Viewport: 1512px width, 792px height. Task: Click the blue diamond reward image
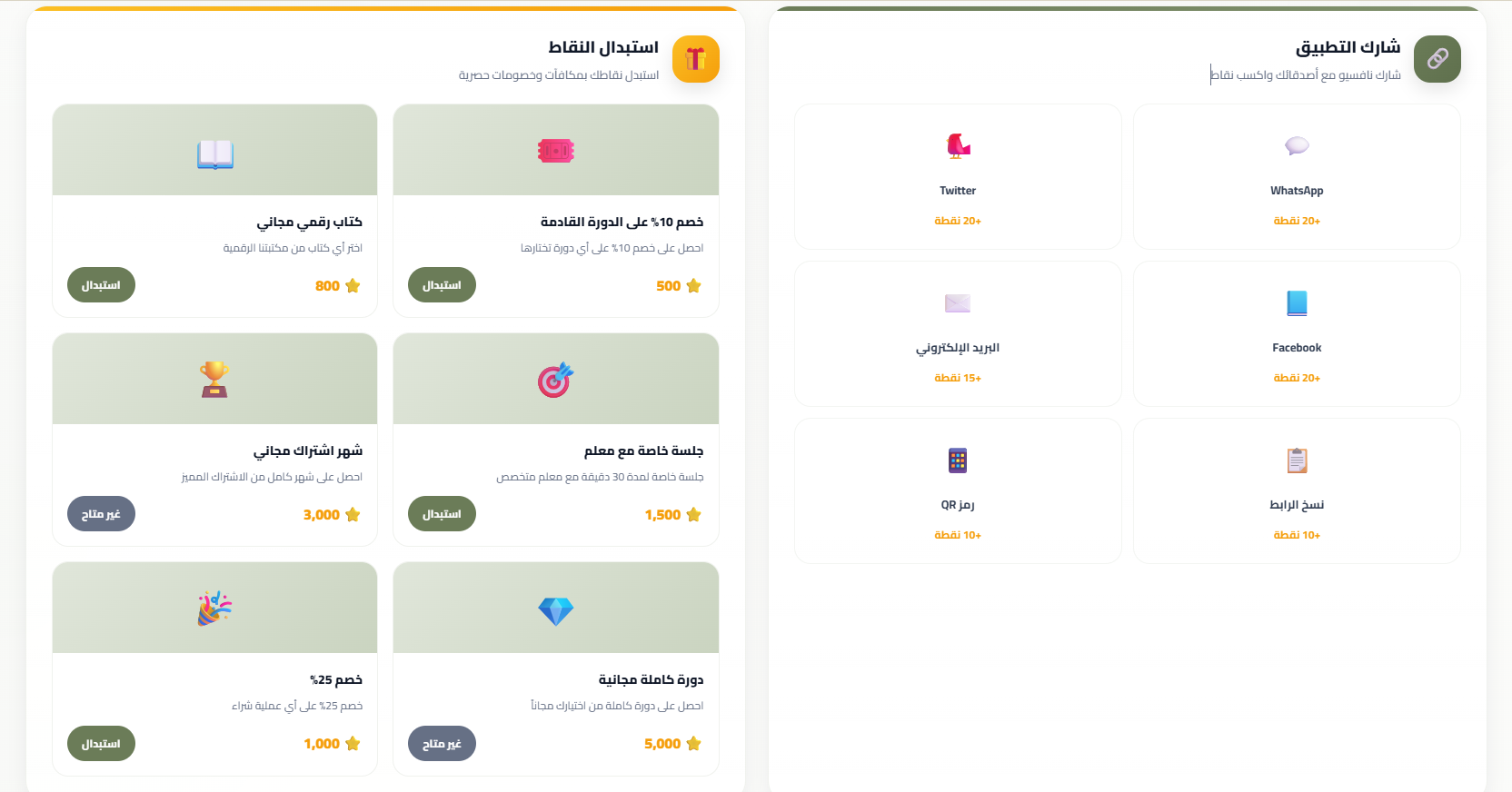(x=555, y=611)
